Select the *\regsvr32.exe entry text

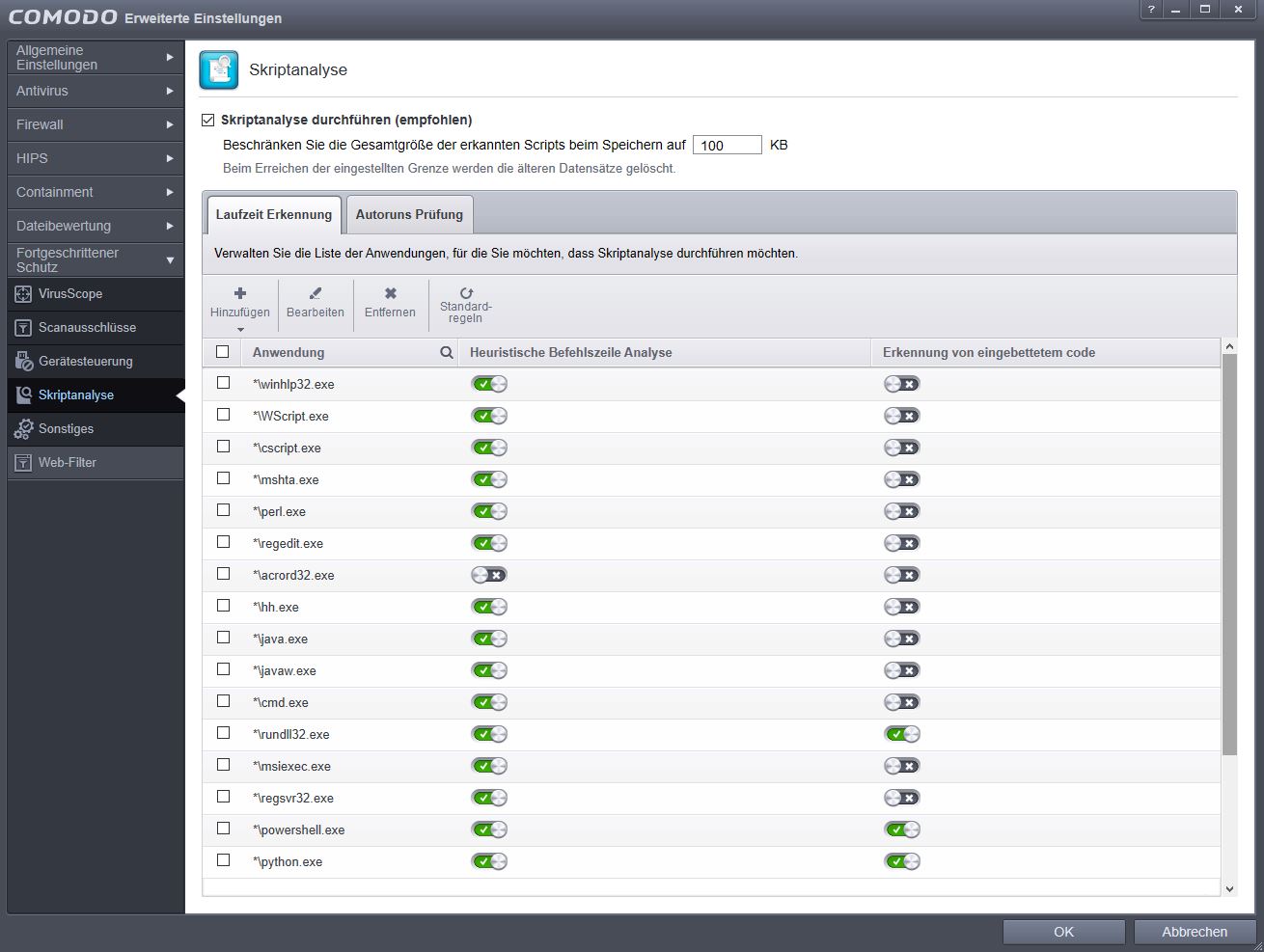[293, 799]
